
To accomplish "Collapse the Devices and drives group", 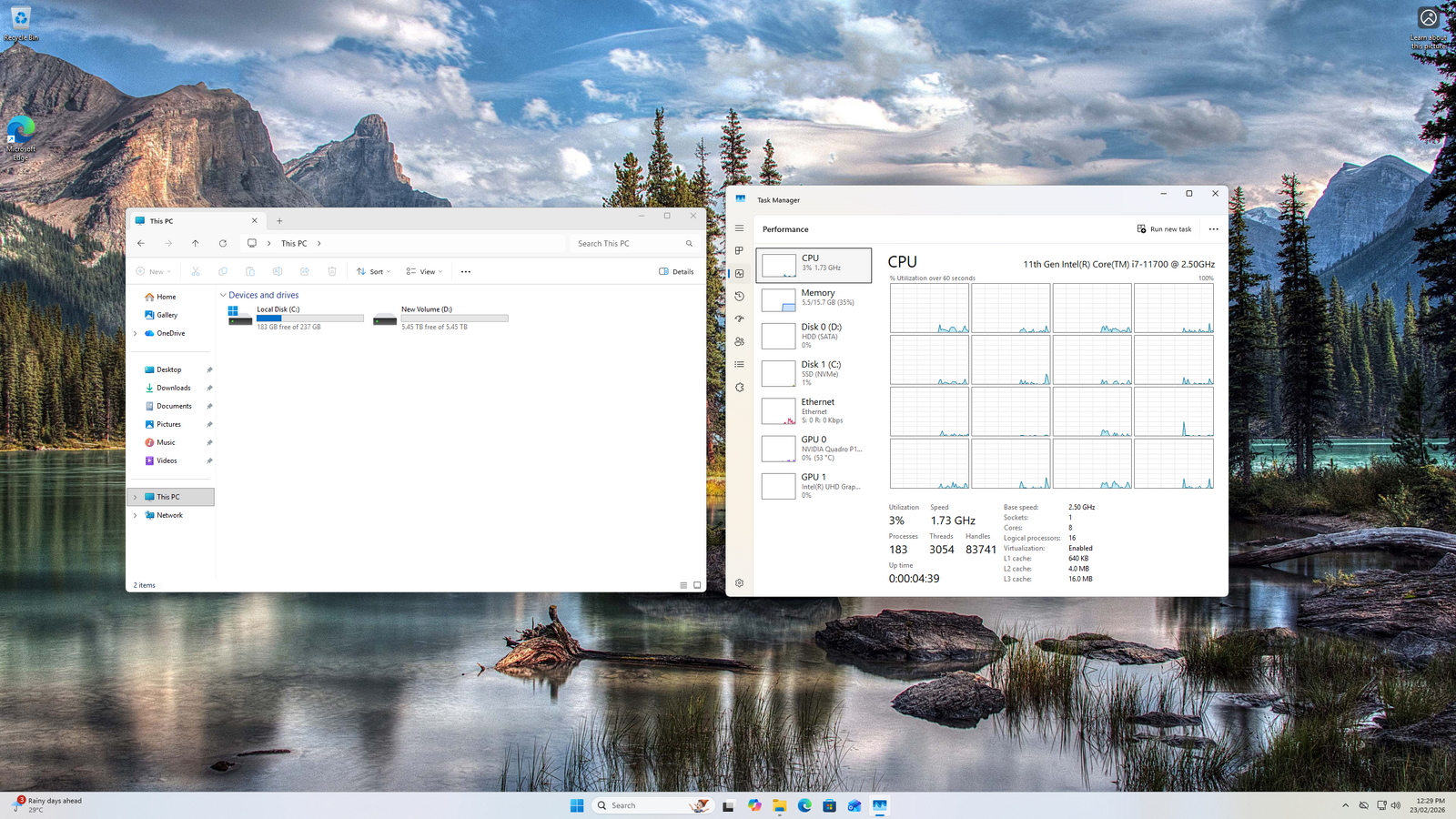I will tap(223, 295).
